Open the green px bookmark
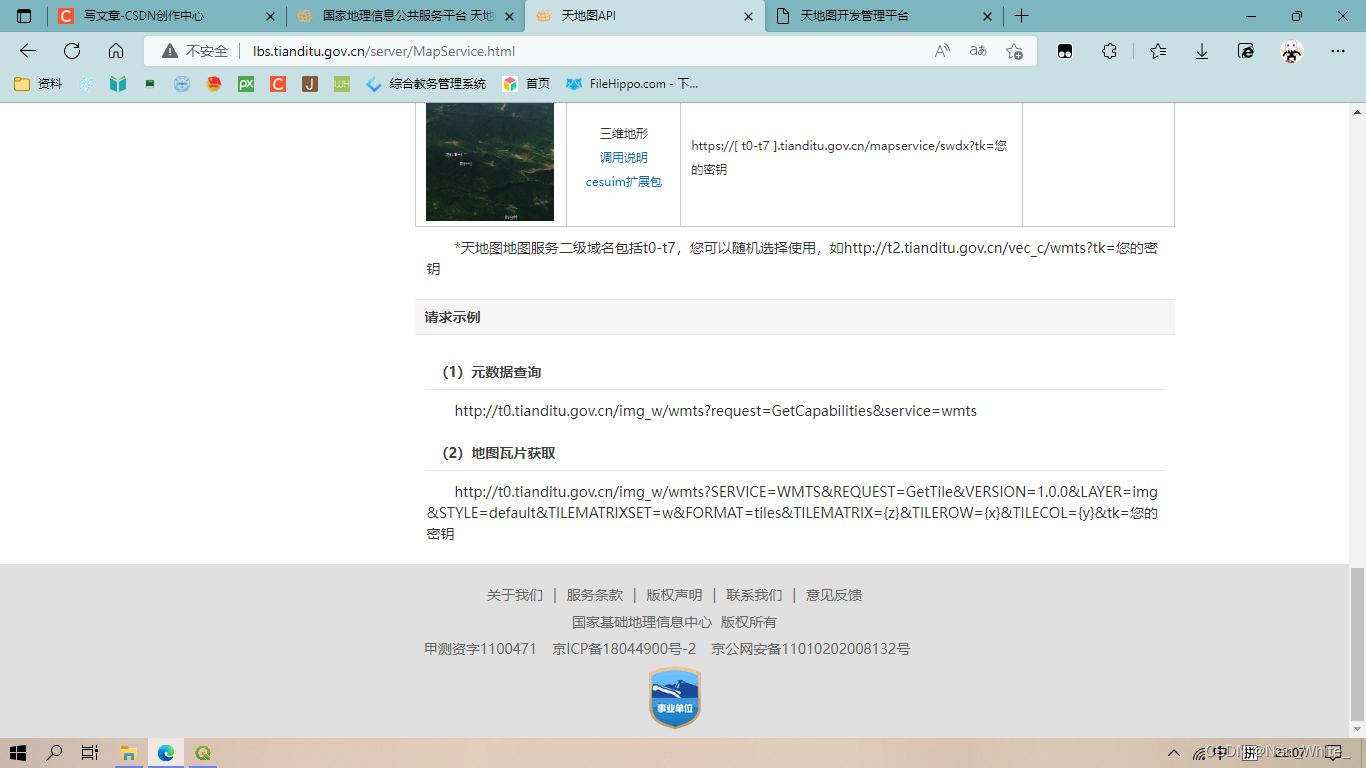1366x768 pixels. (246, 84)
